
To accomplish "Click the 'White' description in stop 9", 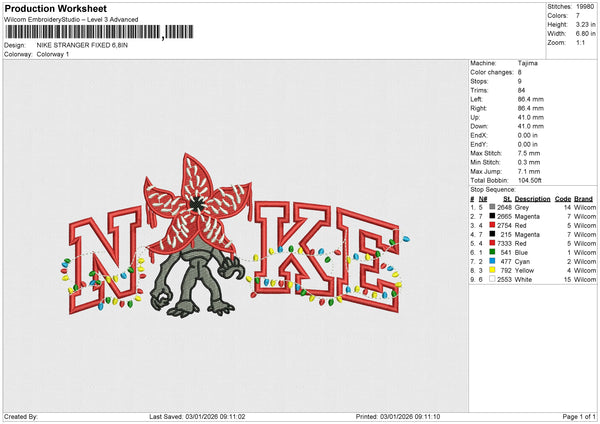I will (x=523, y=280).
